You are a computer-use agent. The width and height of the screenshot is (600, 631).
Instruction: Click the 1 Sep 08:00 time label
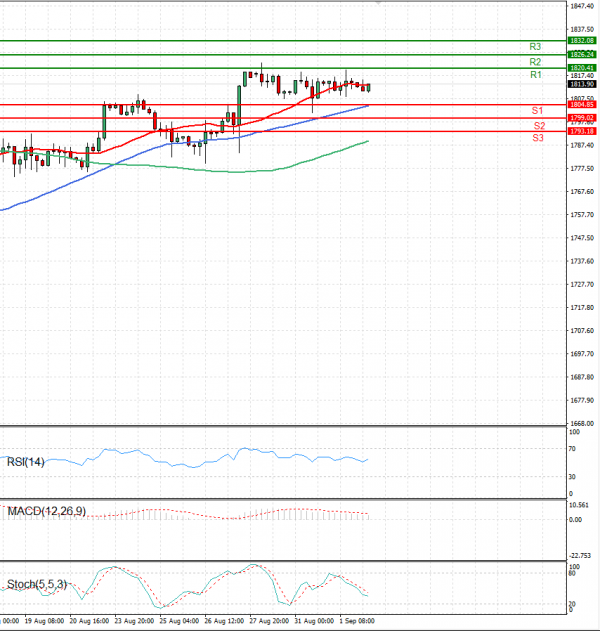point(357,621)
